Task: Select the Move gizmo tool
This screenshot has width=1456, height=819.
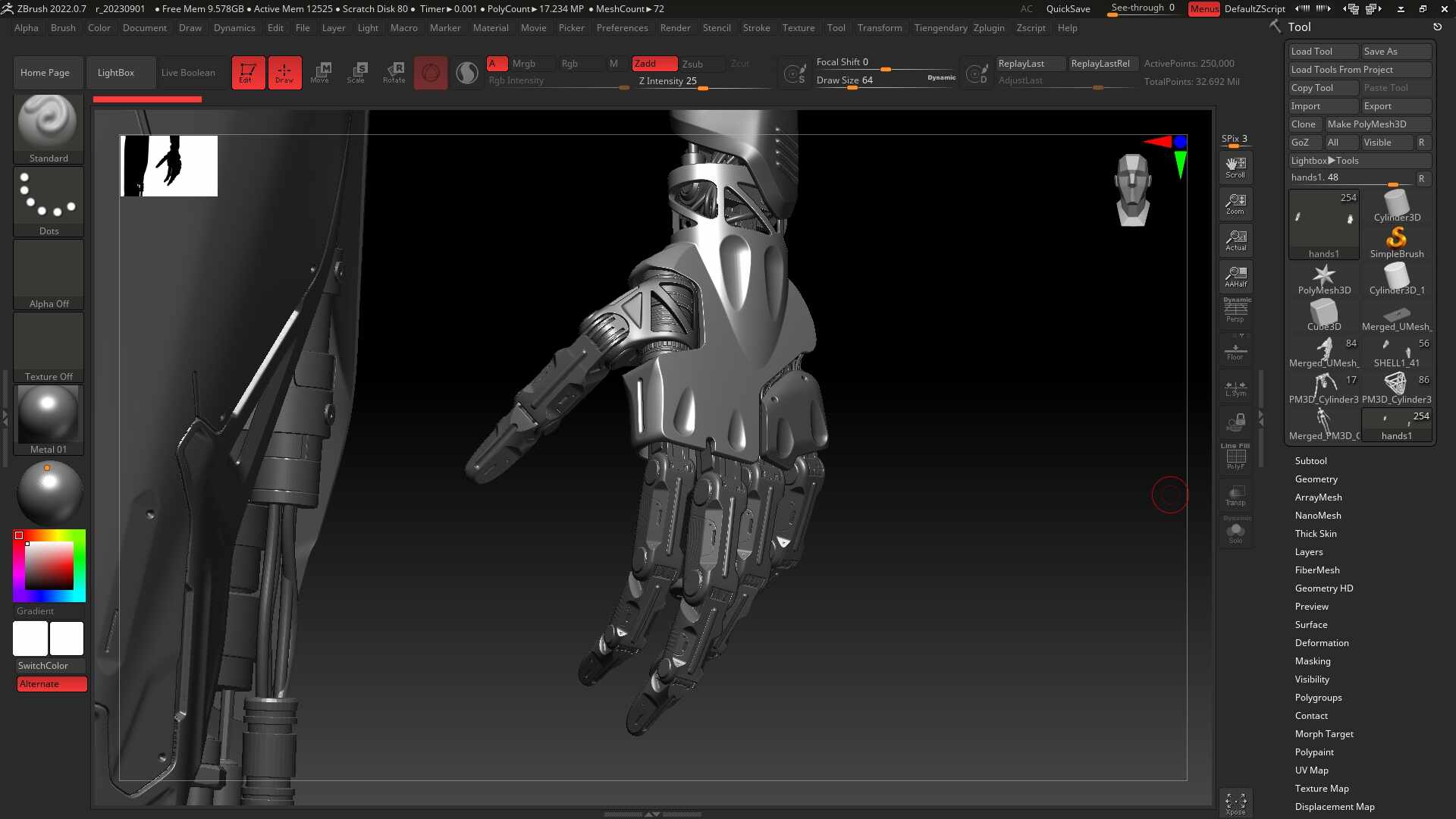Action: (320, 73)
